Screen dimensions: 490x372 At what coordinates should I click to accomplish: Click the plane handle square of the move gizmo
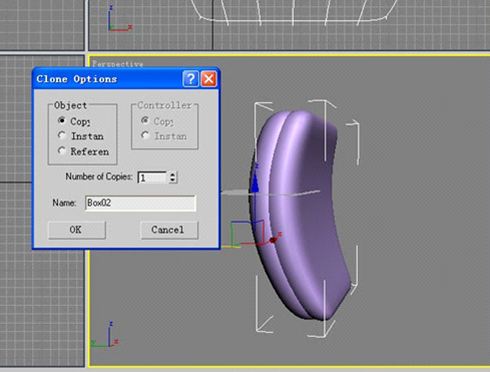[247, 233]
